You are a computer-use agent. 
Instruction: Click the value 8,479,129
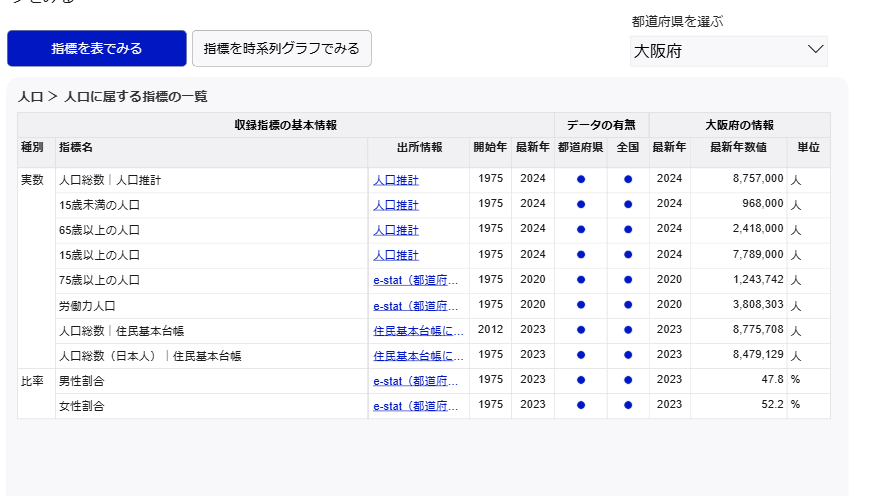coord(758,355)
